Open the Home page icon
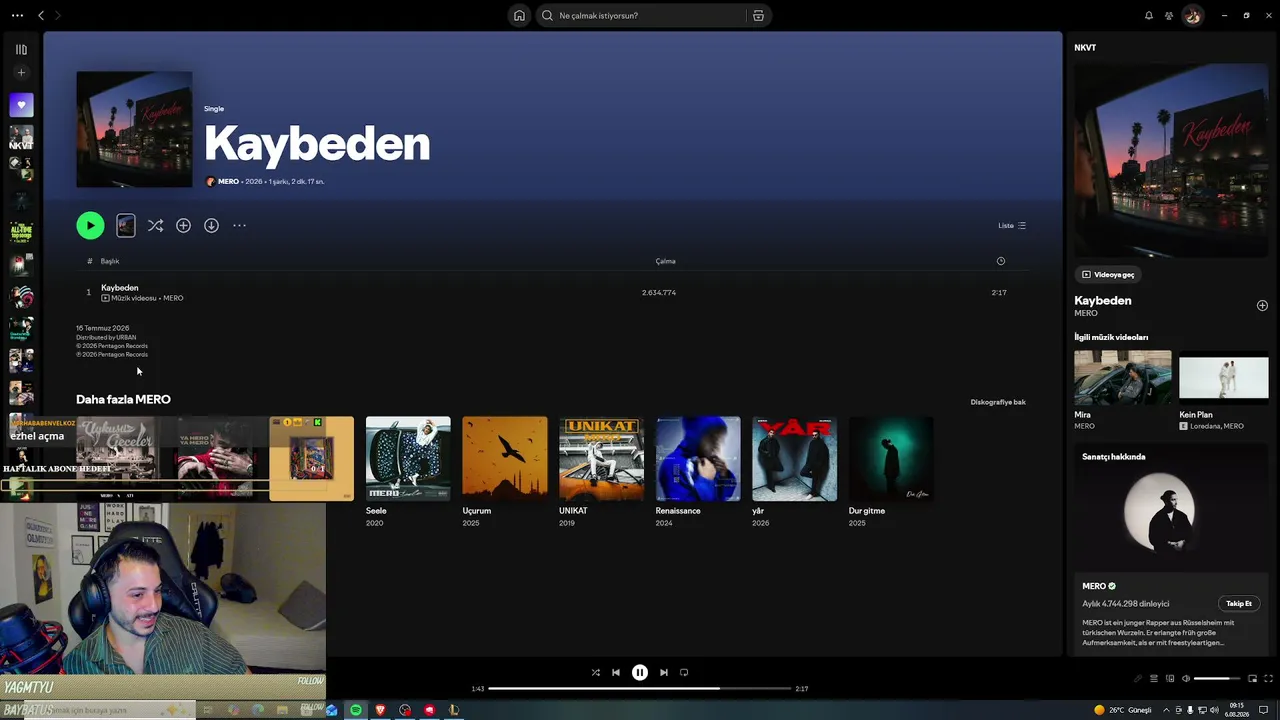This screenshot has width=1280, height=720. 519,16
